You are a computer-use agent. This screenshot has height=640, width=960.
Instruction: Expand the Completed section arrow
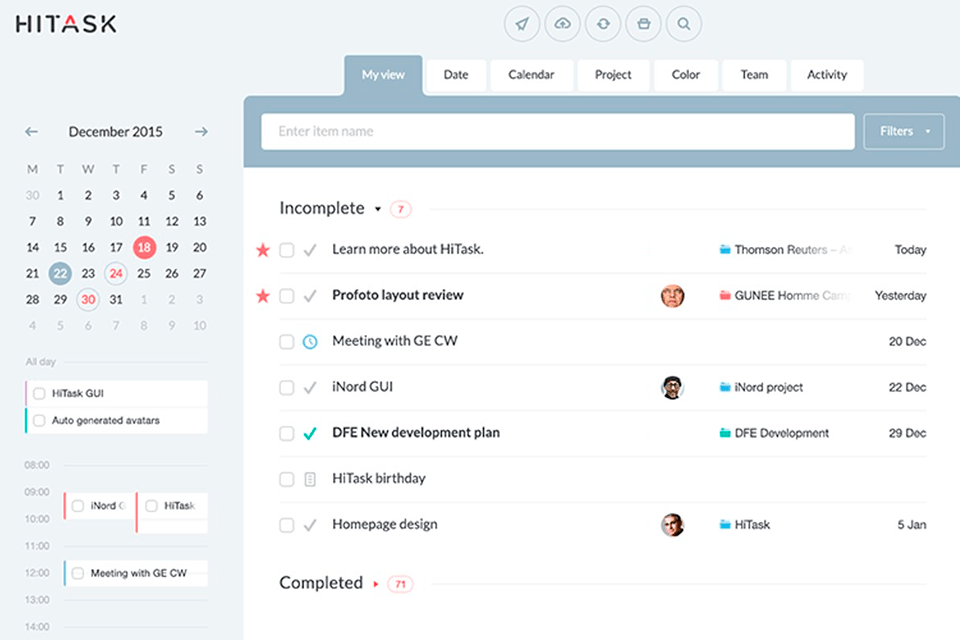tap(376, 584)
